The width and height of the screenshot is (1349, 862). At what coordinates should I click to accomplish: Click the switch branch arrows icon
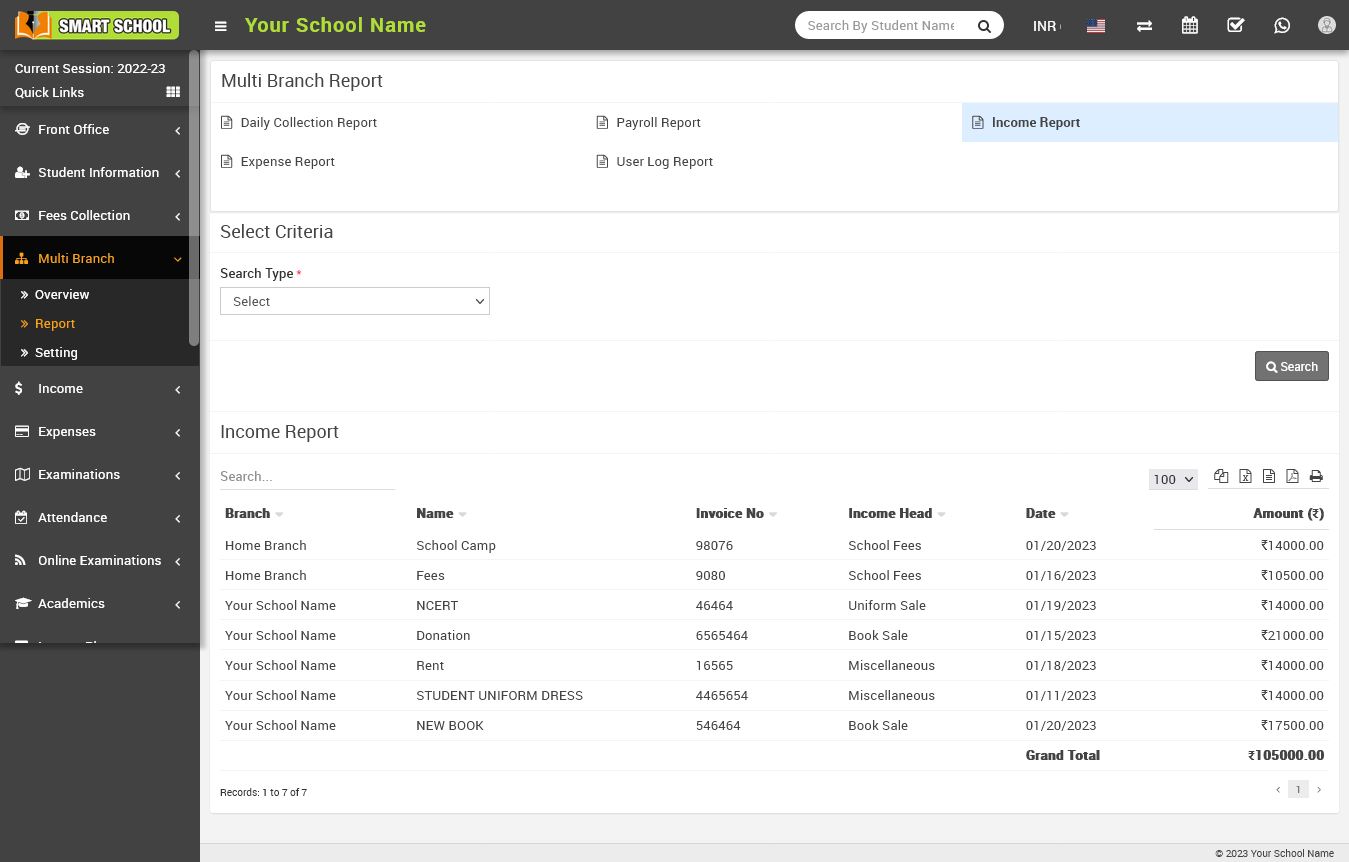[1144, 26]
